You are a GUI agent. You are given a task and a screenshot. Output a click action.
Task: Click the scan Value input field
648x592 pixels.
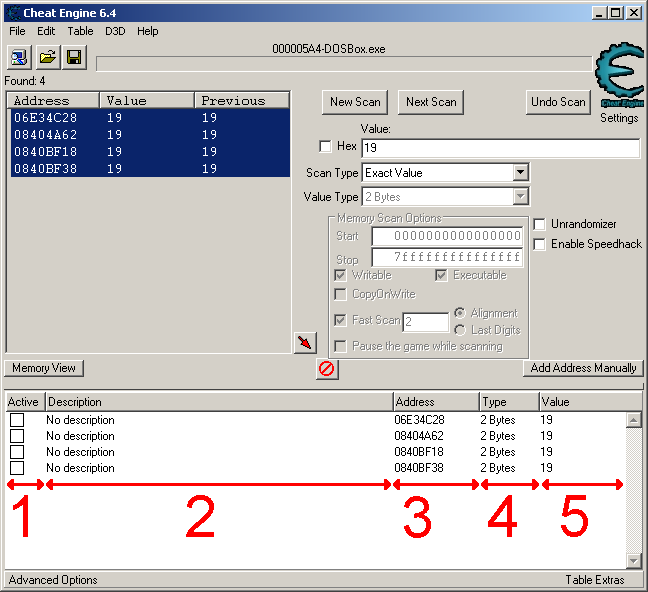tap(501, 148)
